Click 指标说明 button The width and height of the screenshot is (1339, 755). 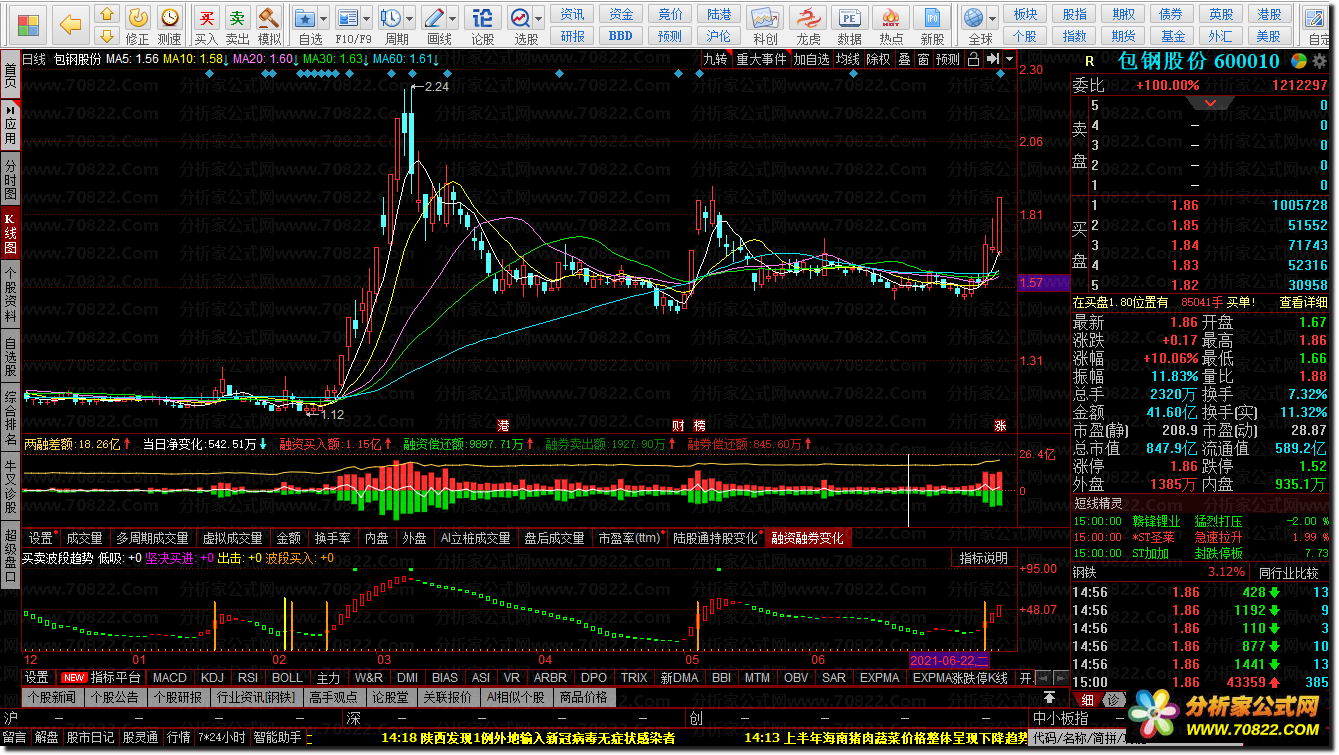983,558
